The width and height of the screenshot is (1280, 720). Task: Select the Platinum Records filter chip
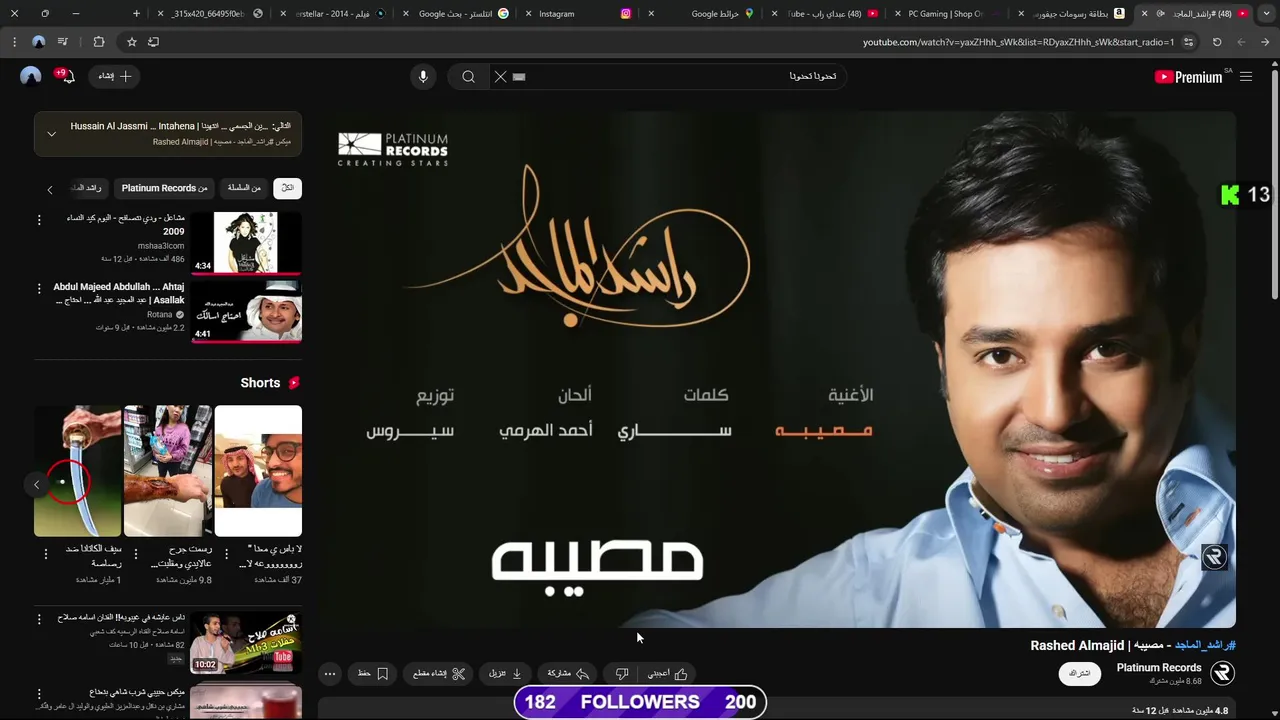[165, 188]
